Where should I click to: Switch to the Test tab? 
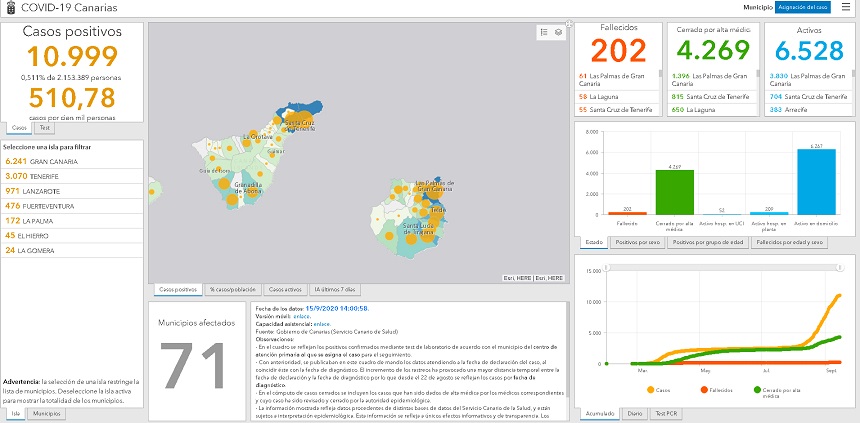click(46, 128)
